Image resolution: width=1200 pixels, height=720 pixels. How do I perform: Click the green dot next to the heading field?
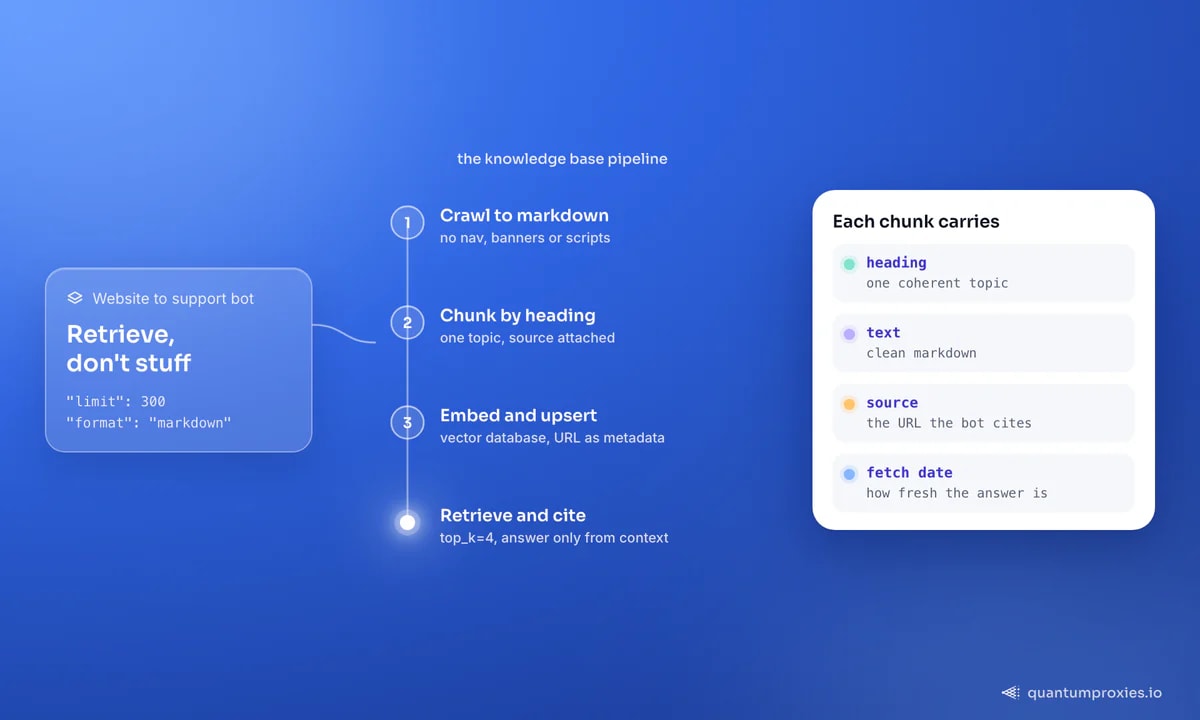point(849,264)
